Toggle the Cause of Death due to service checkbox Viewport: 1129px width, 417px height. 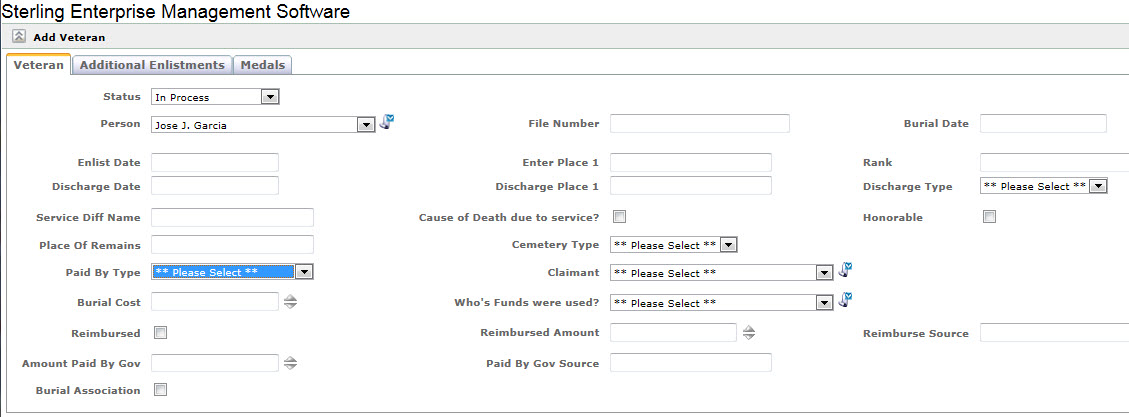(619, 216)
